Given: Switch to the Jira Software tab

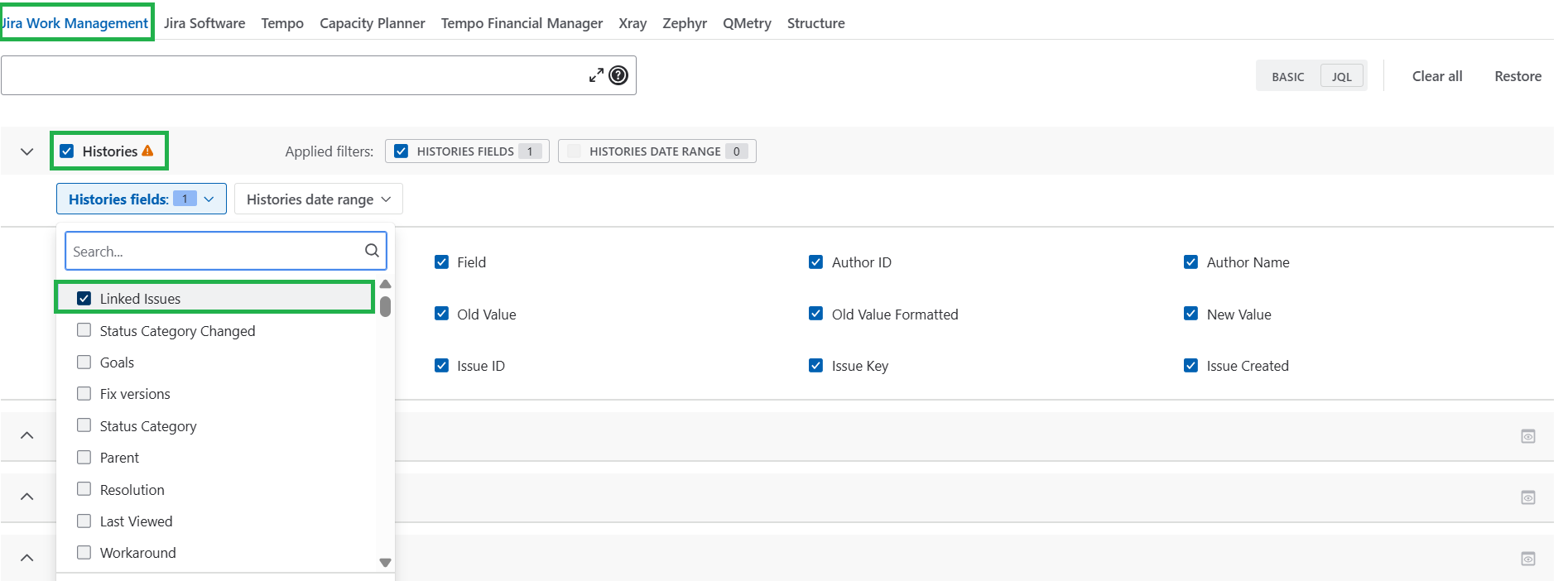Looking at the screenshot, I should tap(204, 23).
